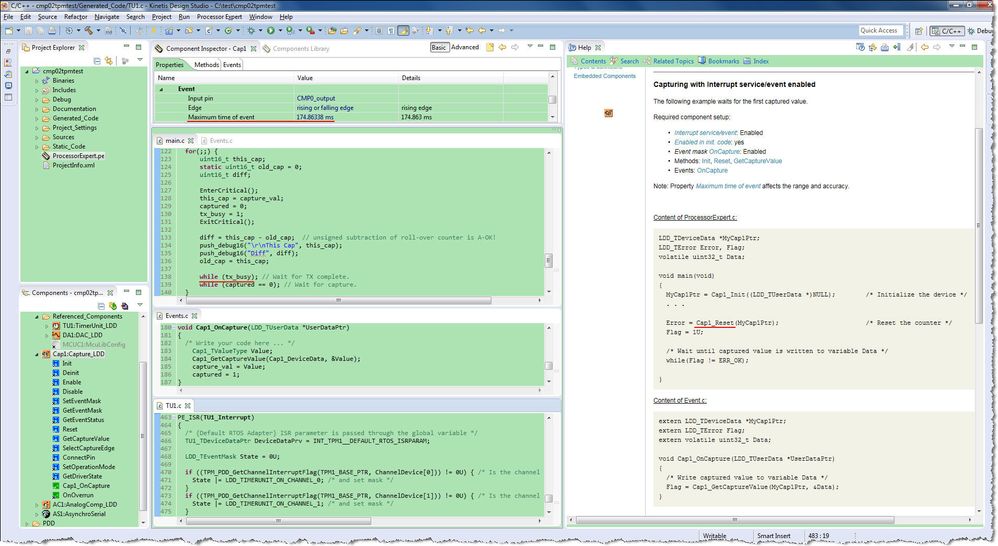Collapse the Event property group
Image resolution: width=998 pixels, height=546 pixels.
(161, 89)
